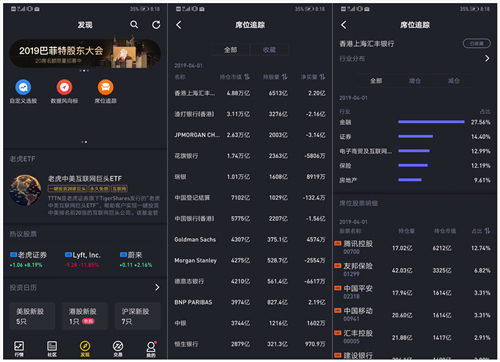The image size is (500, 362).
Task: Open the 花旗银行 seat row
Action: click(250, 156)
